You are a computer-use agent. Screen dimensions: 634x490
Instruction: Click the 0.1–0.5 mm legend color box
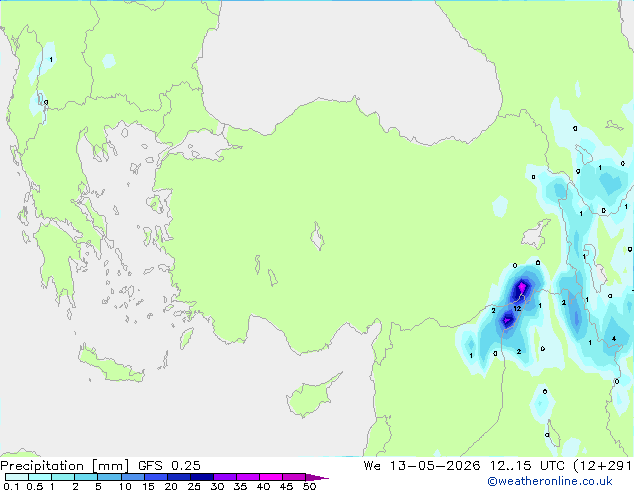(x=17, y=477)
